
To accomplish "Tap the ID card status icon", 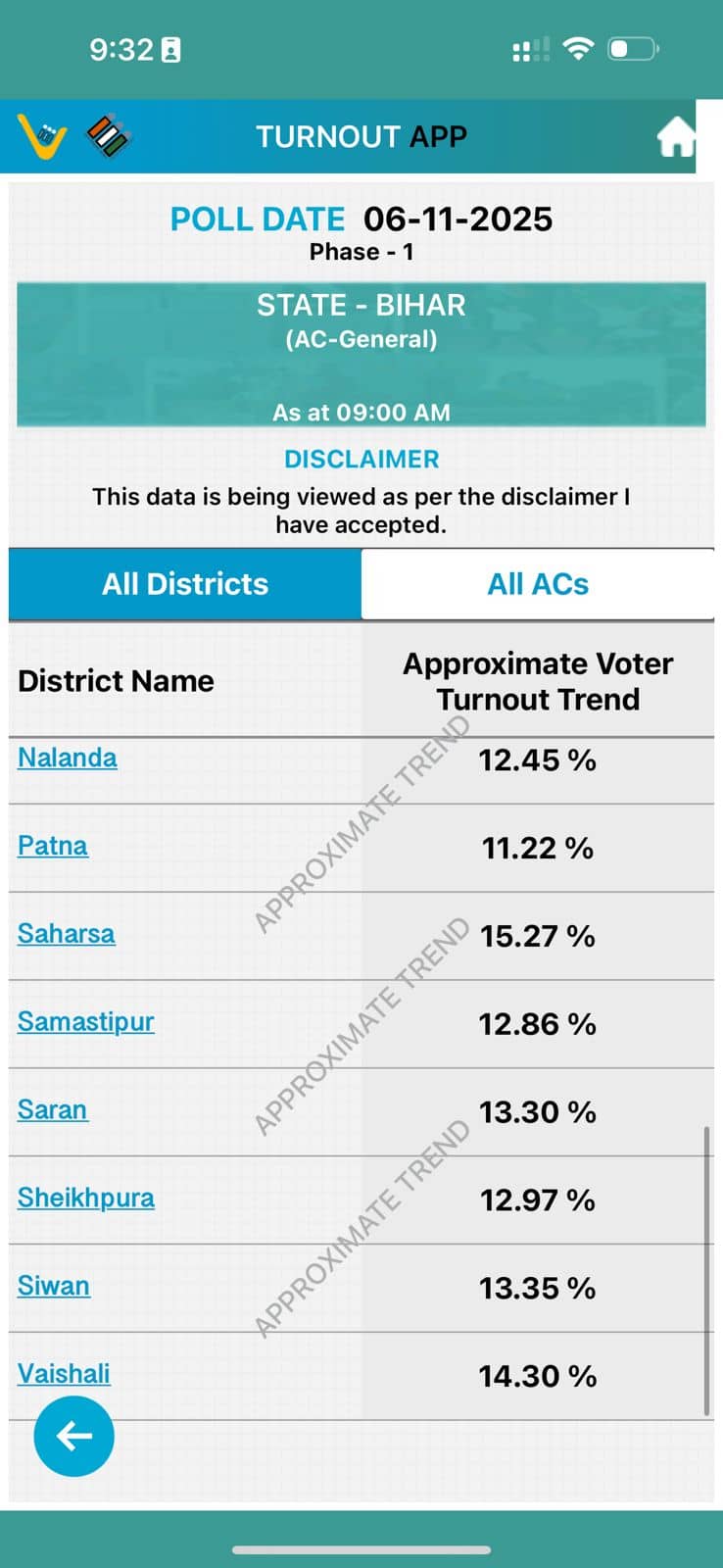I will click(170, 50).
